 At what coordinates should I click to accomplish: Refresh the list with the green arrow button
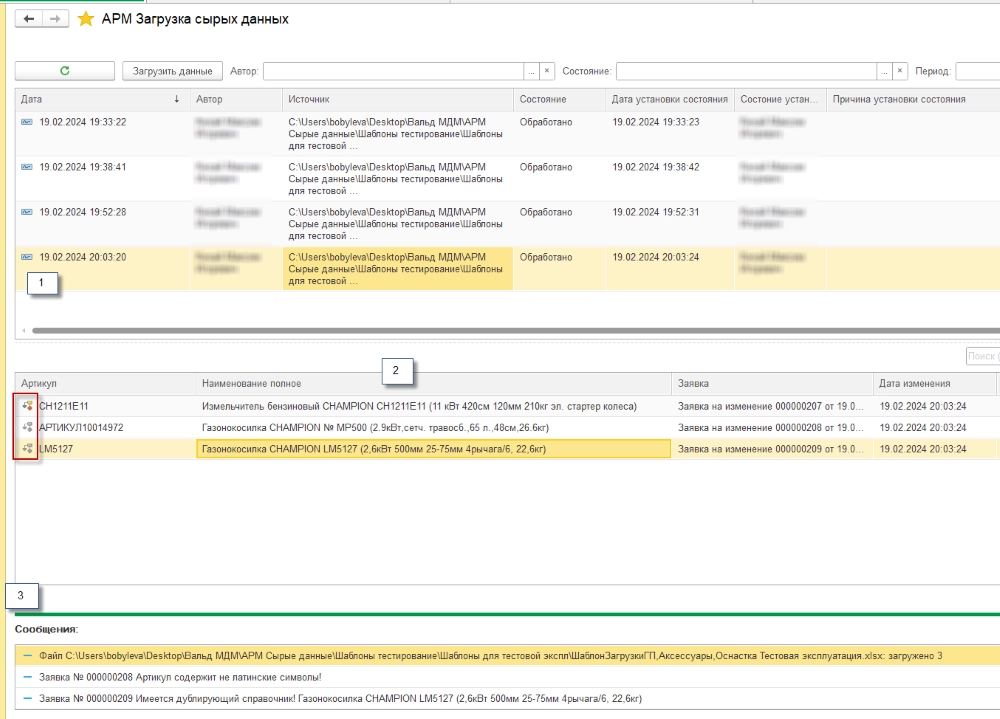(x=64, y=71)
